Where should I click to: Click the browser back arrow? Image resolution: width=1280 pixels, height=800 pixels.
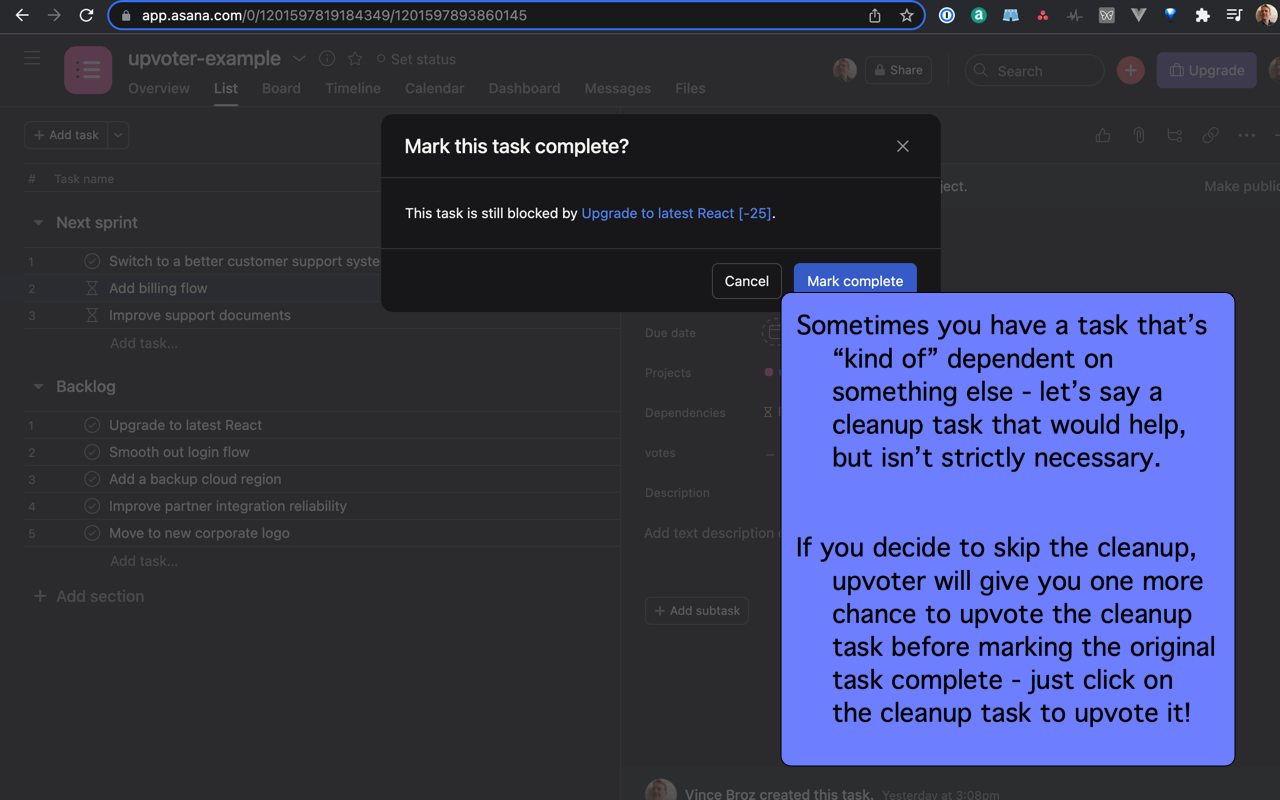click(22, 15)
